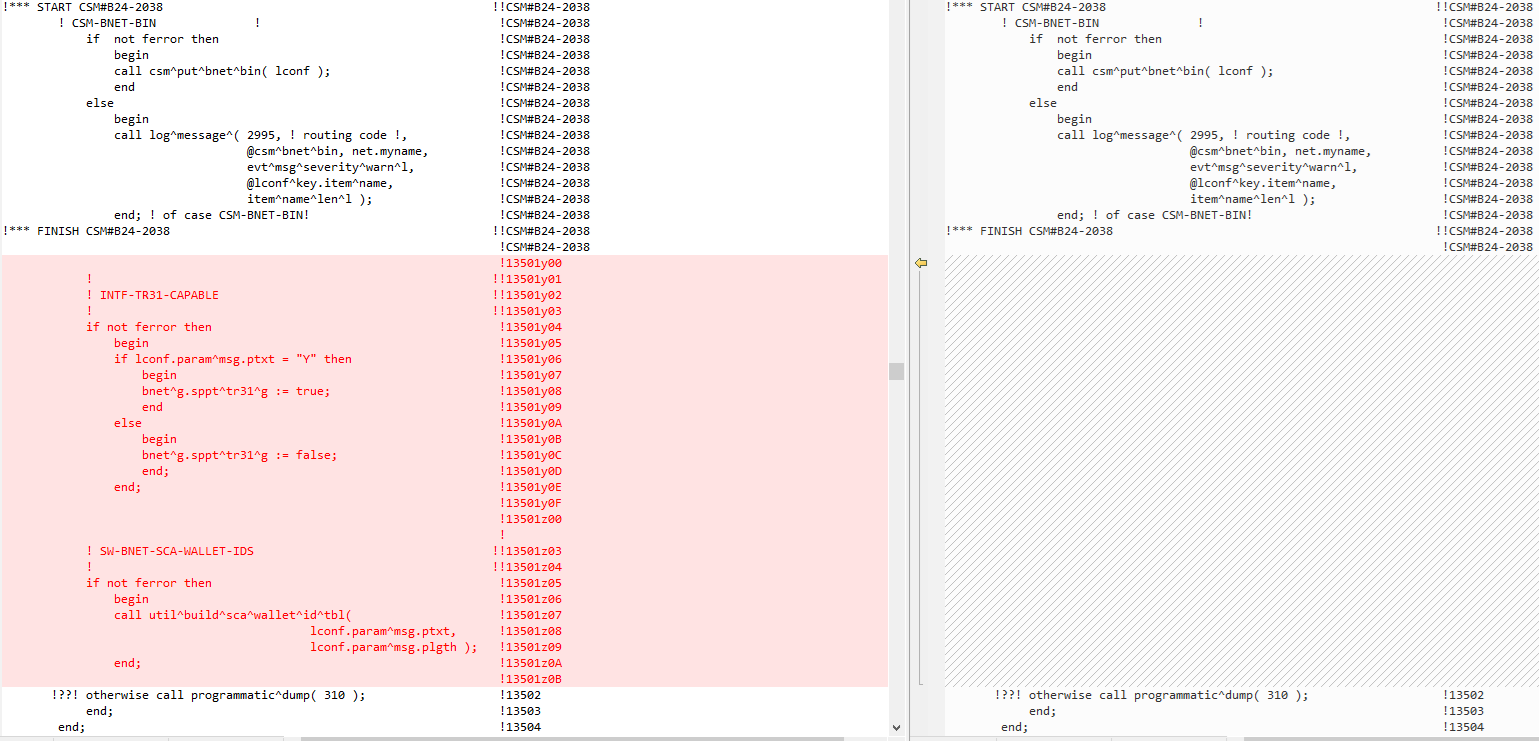This screenshot has width=1539, height=741.
Task: Select line tag '!13502' in the left pane
Action: coord(520,695)
